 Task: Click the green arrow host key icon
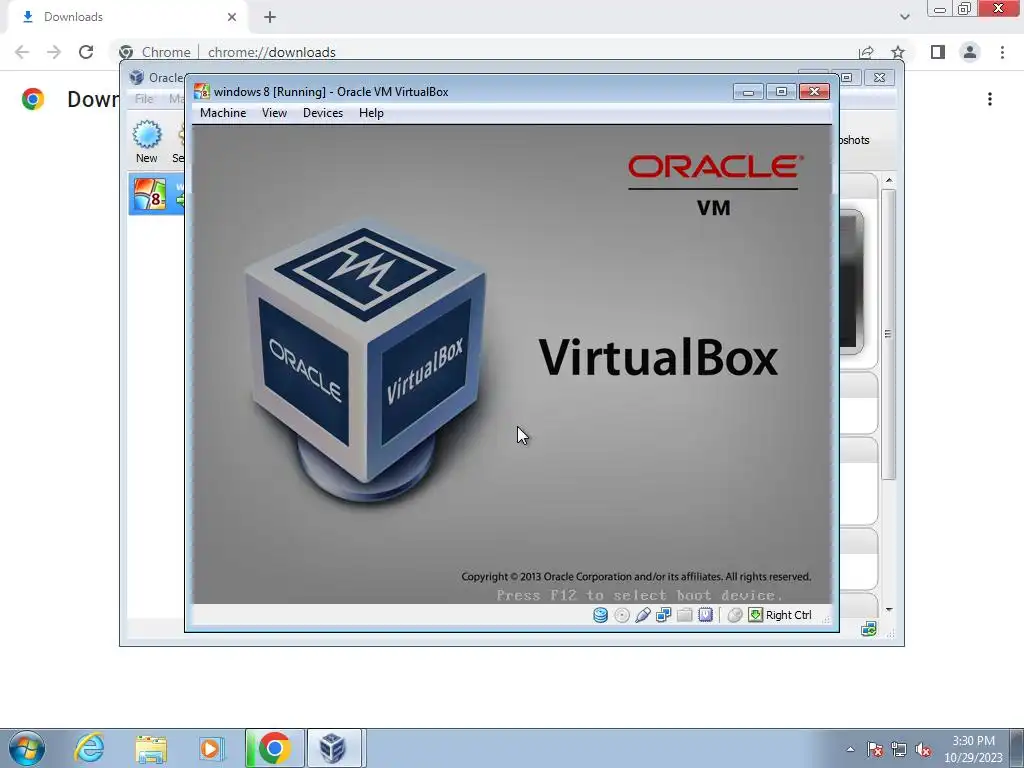point(756,615)
